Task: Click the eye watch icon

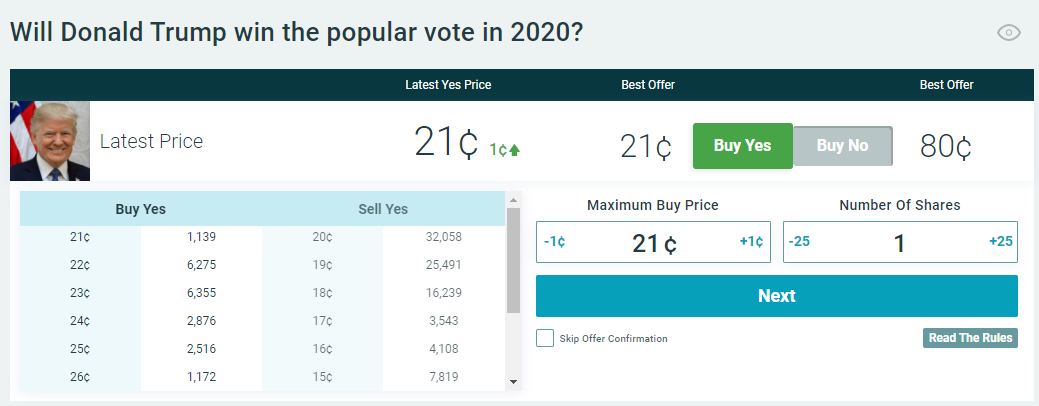Action: [x=1009, y=32]
